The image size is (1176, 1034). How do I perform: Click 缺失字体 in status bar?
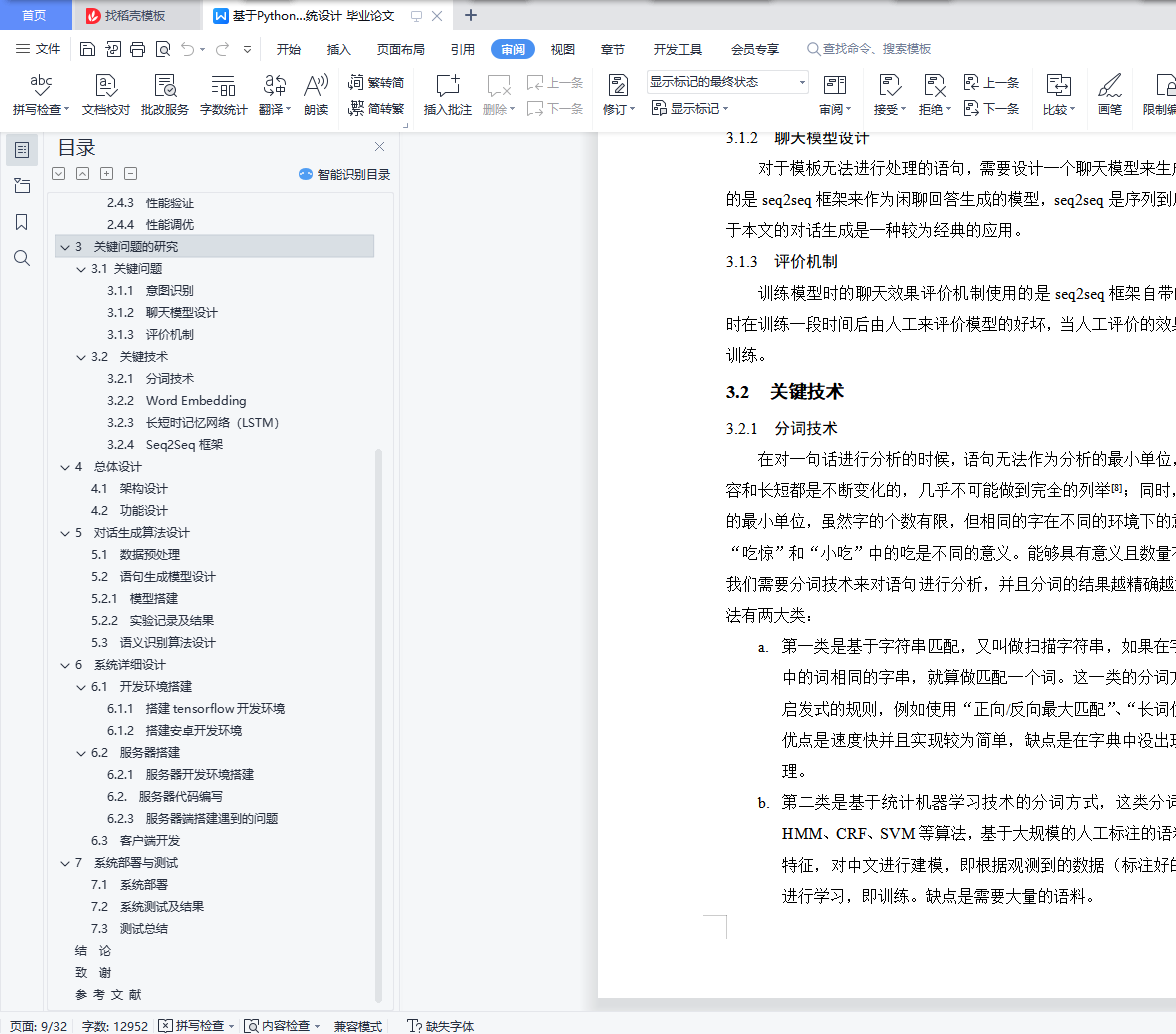point(441,1026)
